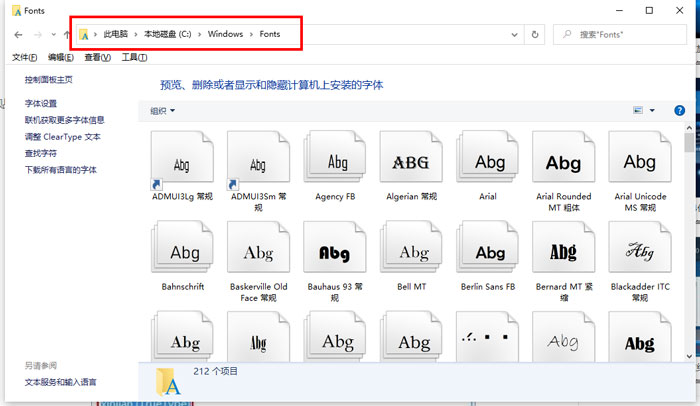
Task: Open the 文件(F) menu
Action: (24, 57)
